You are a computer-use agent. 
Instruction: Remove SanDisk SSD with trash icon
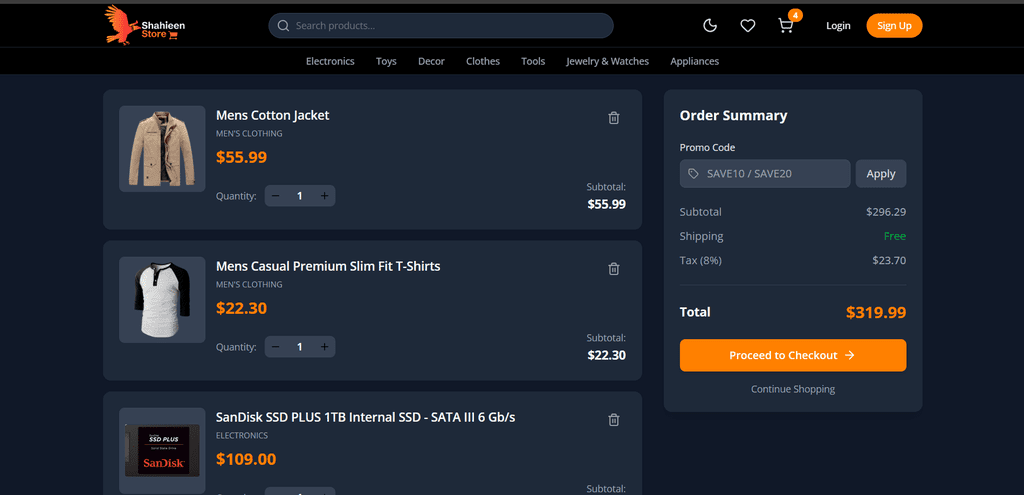(614, 419)
